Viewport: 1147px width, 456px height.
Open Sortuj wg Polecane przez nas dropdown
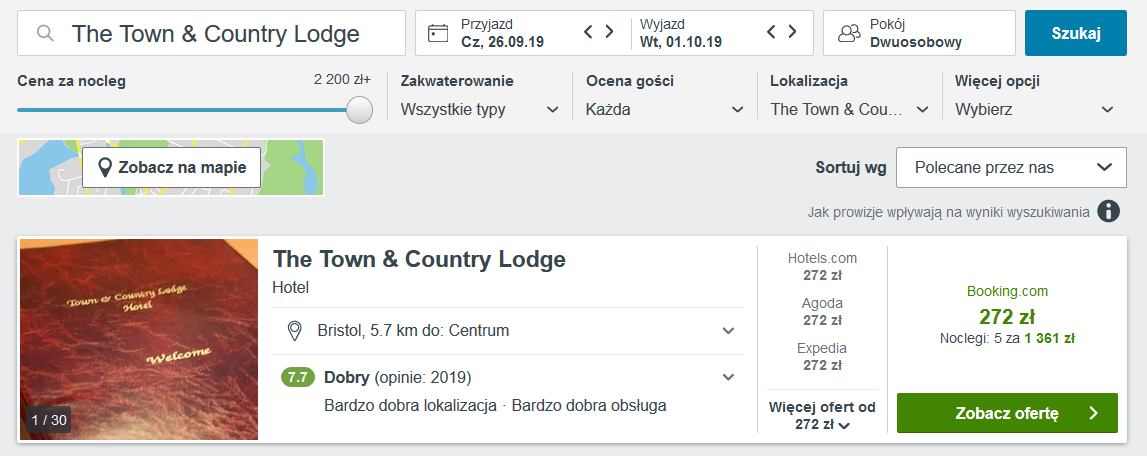point(1011,168)
